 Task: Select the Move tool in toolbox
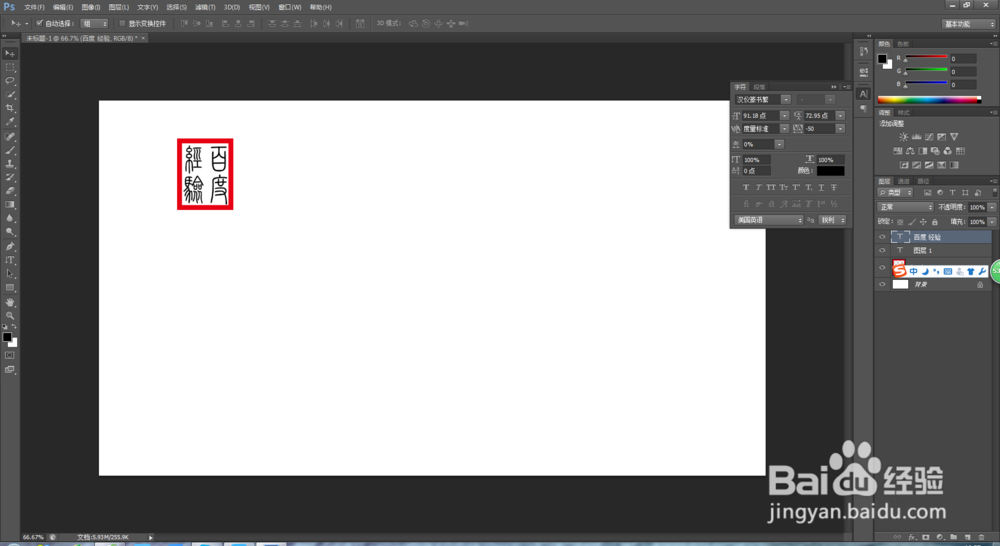pyautogui.click(x=10, y=54)
